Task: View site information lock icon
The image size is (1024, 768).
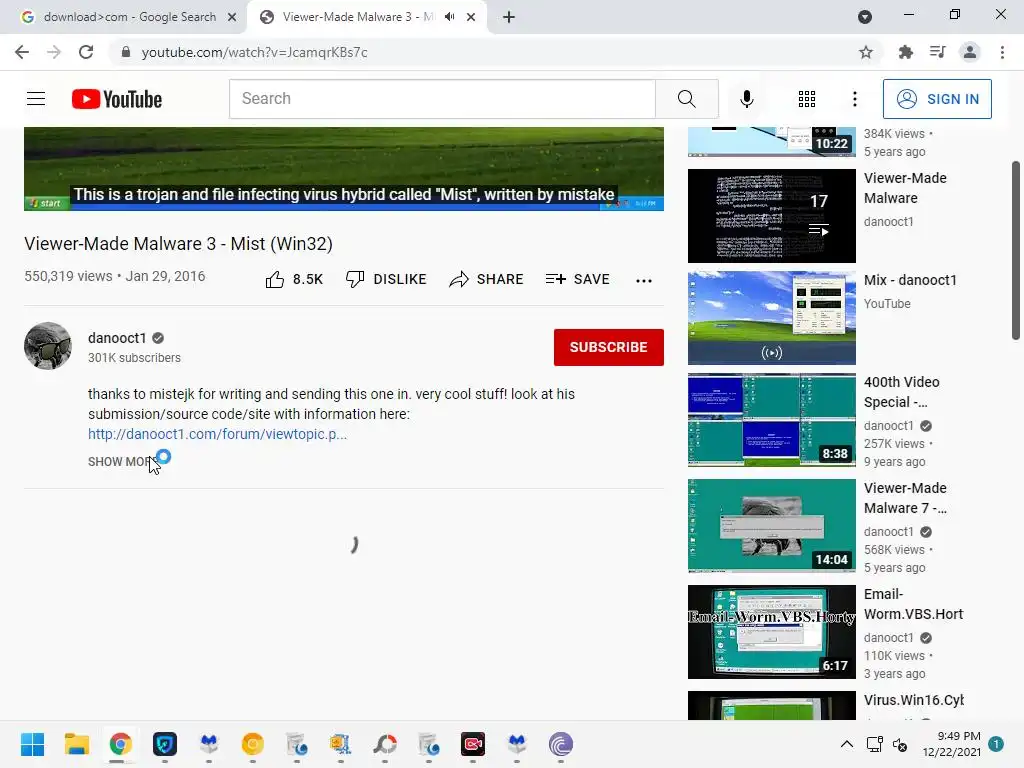Action: click(125, 52)
